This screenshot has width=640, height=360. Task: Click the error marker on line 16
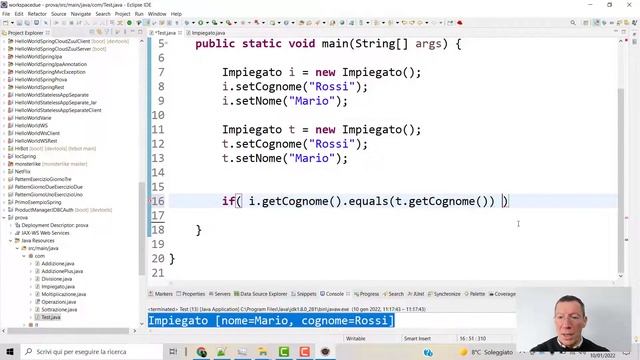pyautogui.click(x=149, y=201)
